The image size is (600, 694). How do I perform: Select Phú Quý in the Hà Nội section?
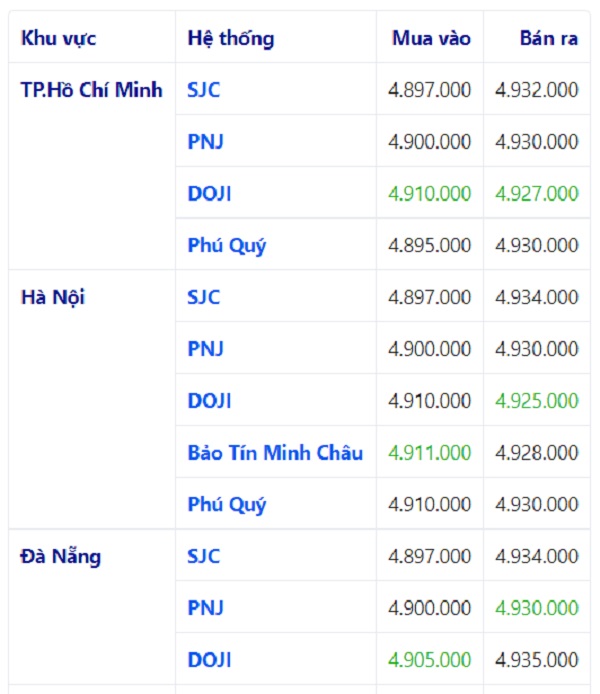[227, 505]
